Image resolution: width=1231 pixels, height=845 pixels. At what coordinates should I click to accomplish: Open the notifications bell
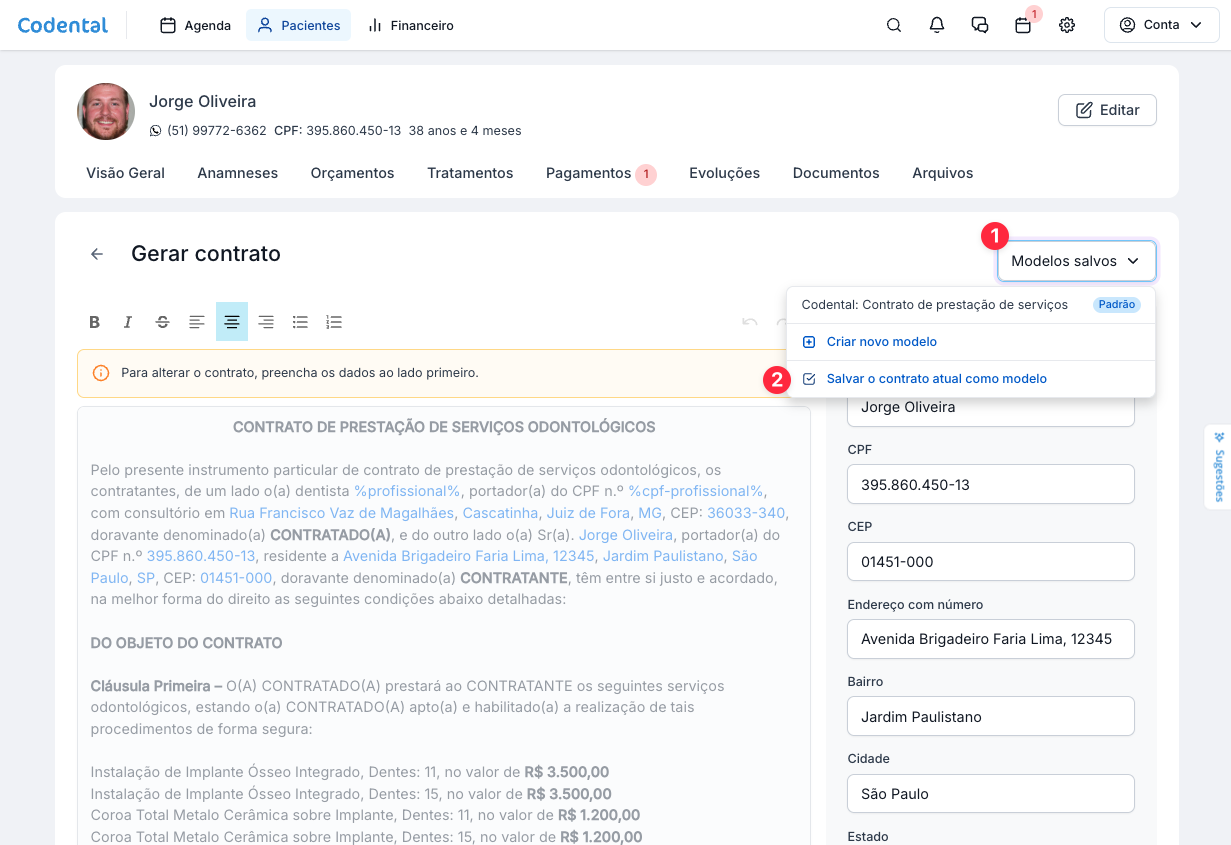937,25
